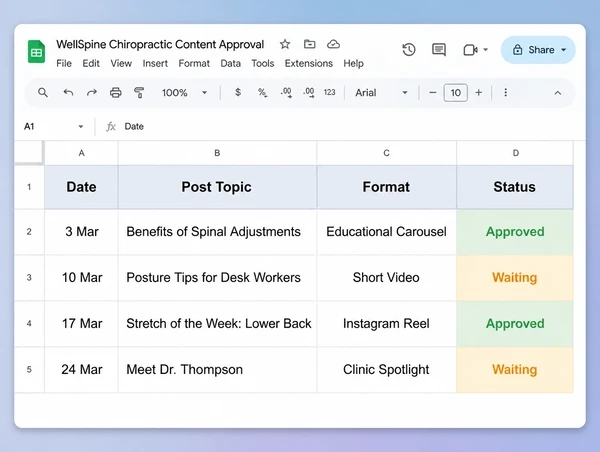
Task: Select the 3 Mar cell
Action: tap(82, 232)
